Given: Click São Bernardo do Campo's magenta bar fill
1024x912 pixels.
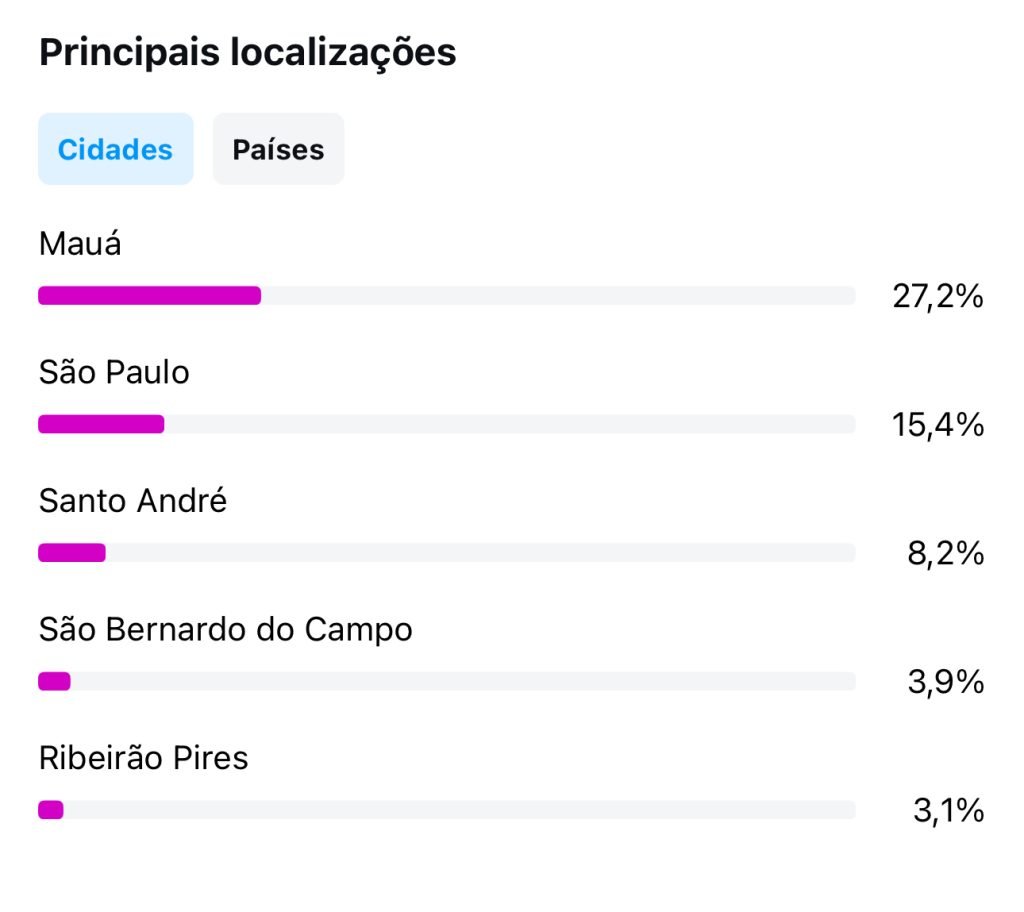Looking at the screenshot, I should point(54,681).
